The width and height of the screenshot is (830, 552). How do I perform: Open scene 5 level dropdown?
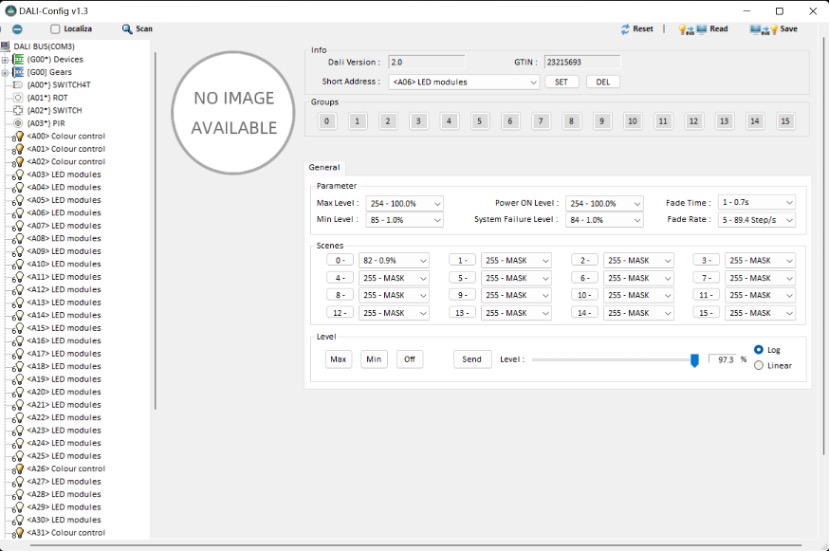pos(516,278)
